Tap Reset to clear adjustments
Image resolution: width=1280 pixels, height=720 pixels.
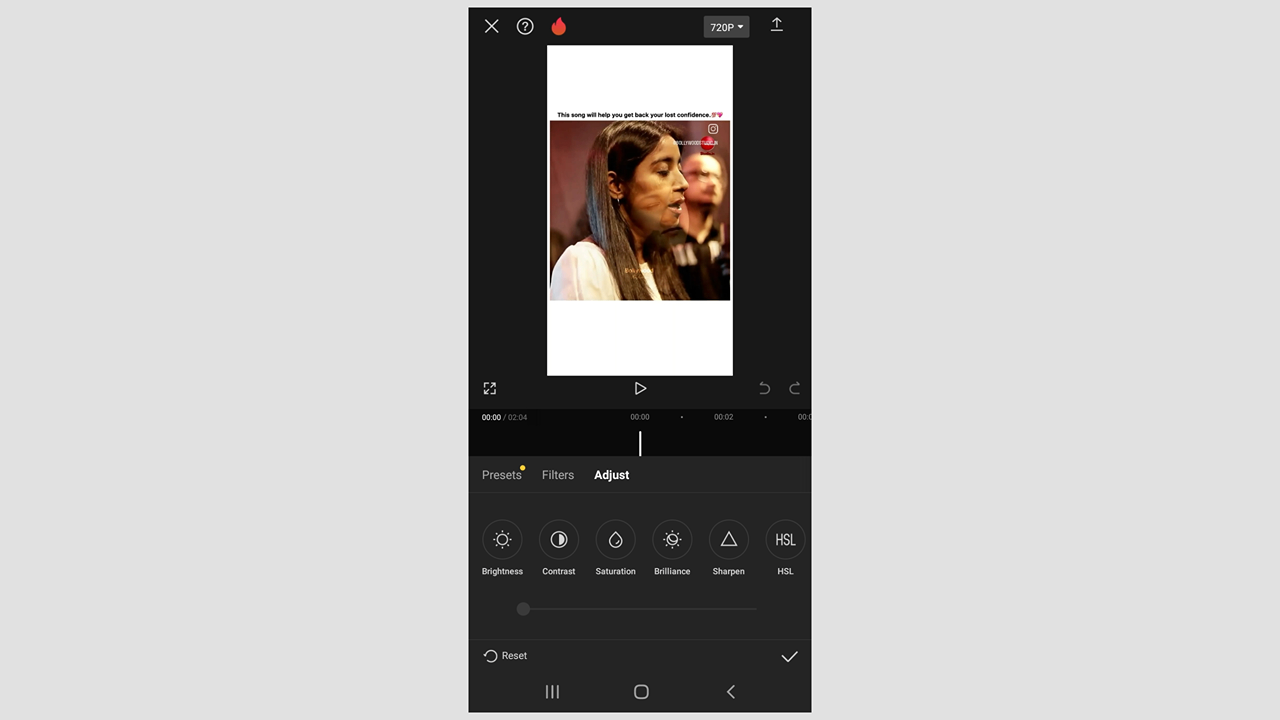(505, 655)
